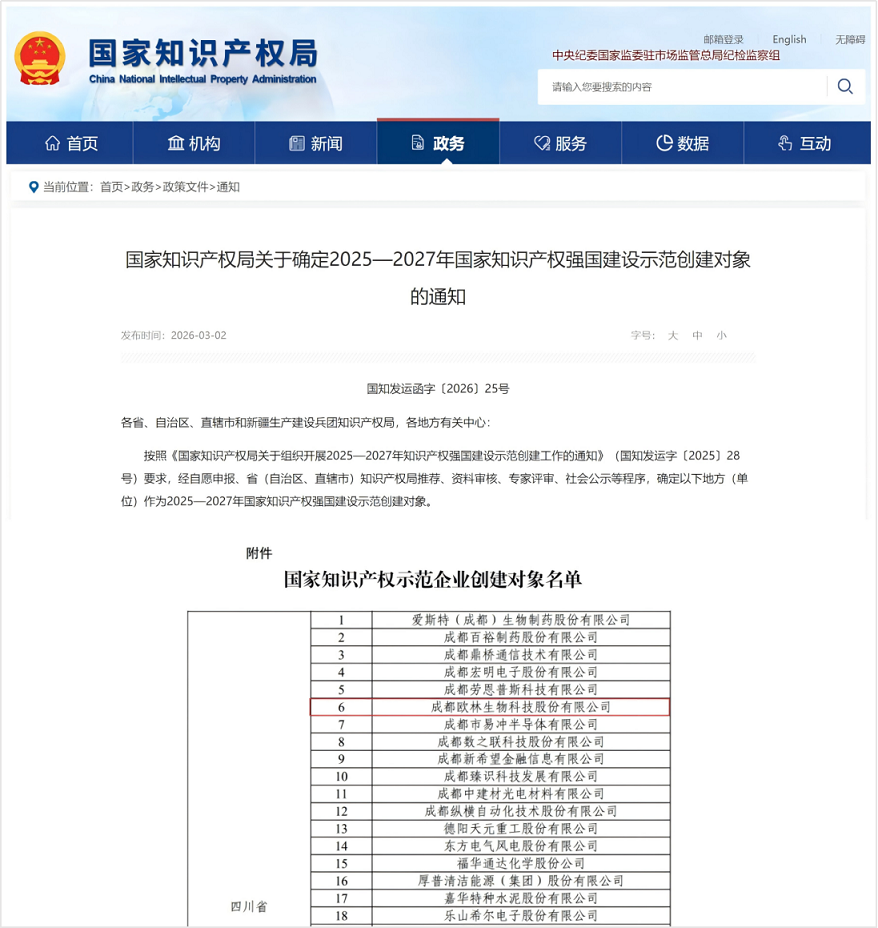Viewport: 878px width, 928px height.
Task: Set font size to 小
Action: coord(722,336)
